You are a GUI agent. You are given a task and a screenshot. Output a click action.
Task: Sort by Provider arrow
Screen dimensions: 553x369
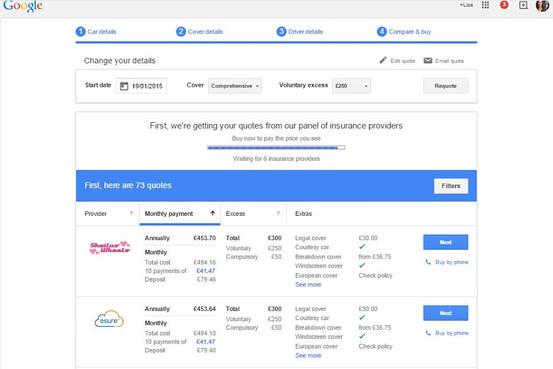coord(131,213)
